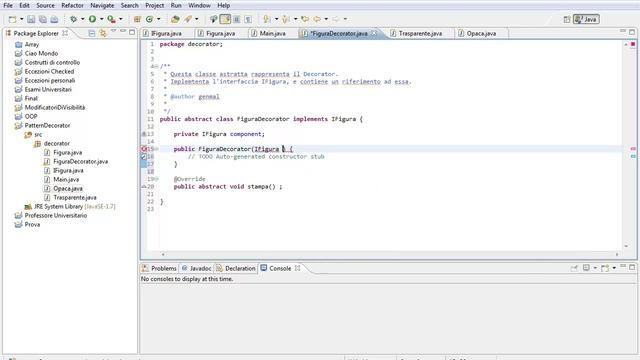This screenshot has height=360, width=640.
Task: Open the Source menu
Action: click(x=45, y=5)
